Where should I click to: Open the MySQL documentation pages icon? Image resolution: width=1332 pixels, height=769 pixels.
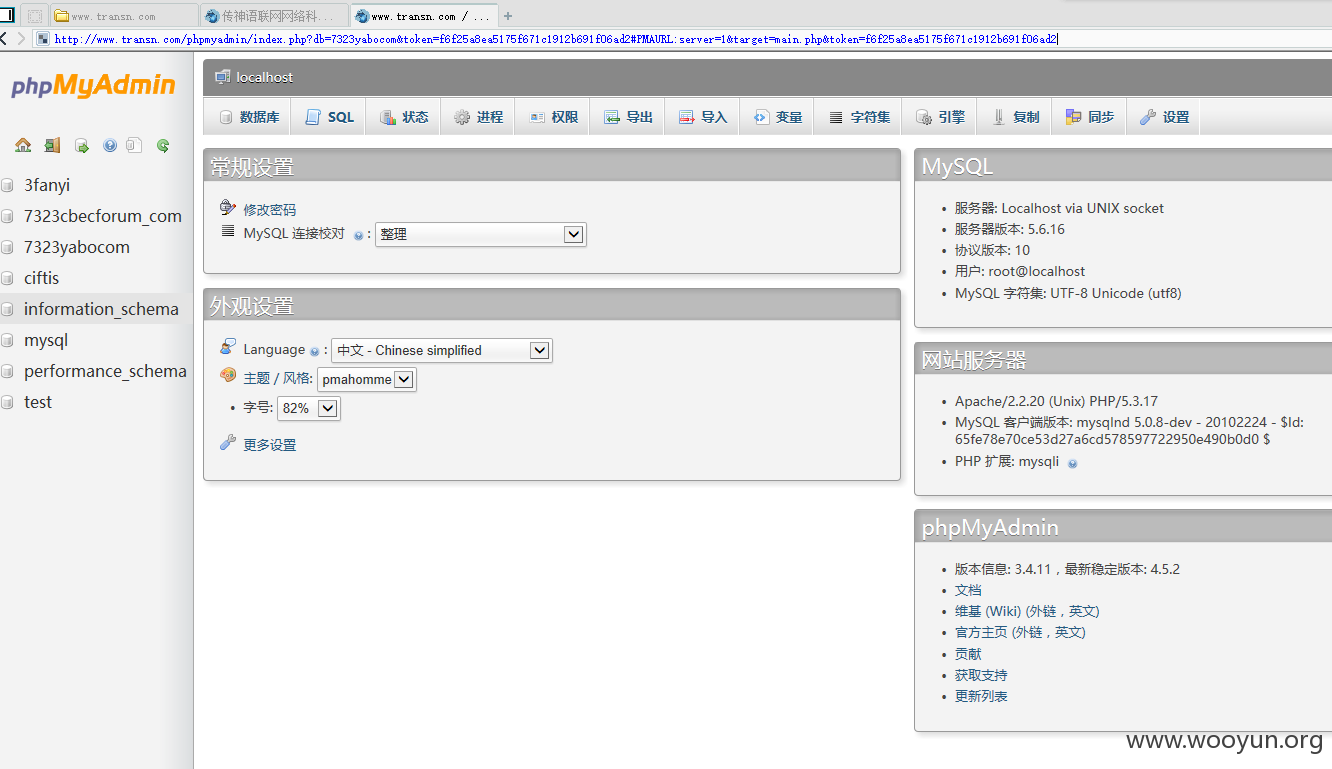pyautogui.click(x=135, y=145)
